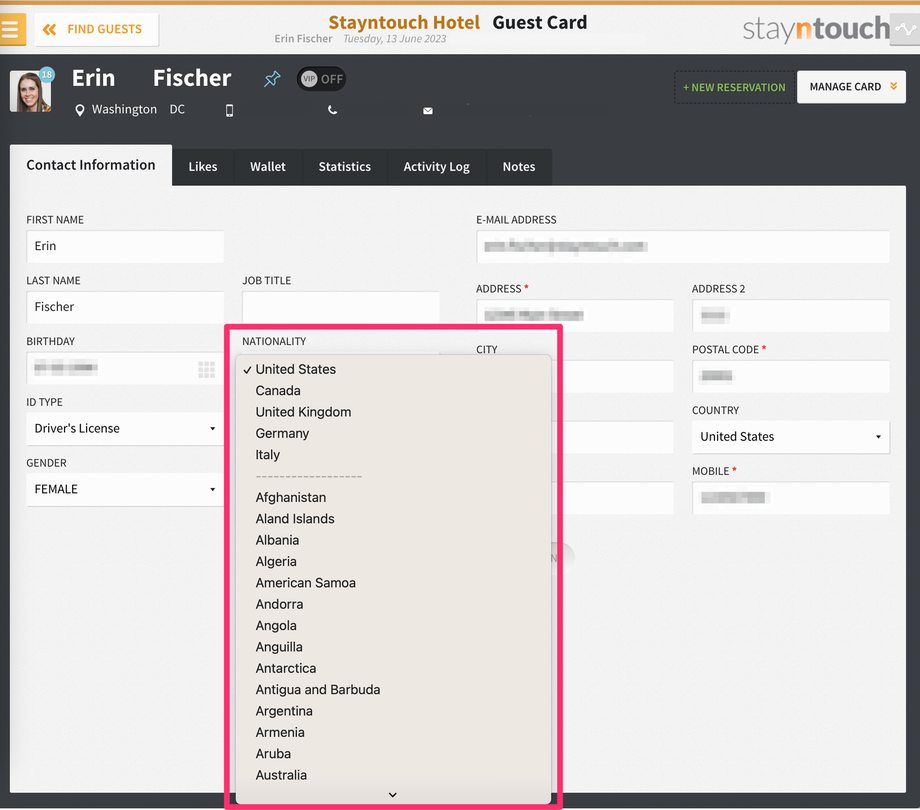This screenshot has width=920, height=810.
Task: Open the Country dropdown
Action: (791, 437)
